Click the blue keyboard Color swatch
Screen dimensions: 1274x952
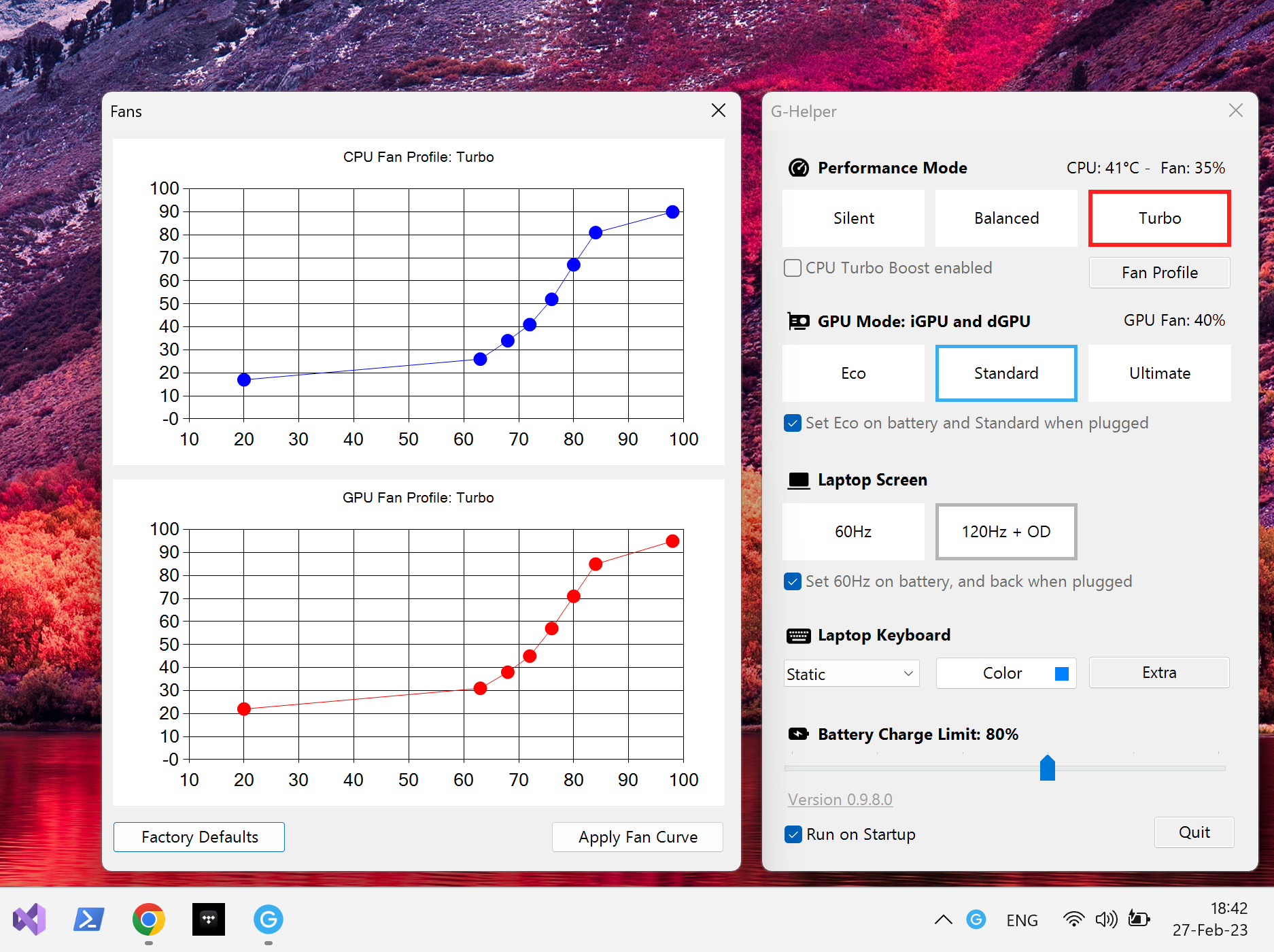(x=1061, y=673)
